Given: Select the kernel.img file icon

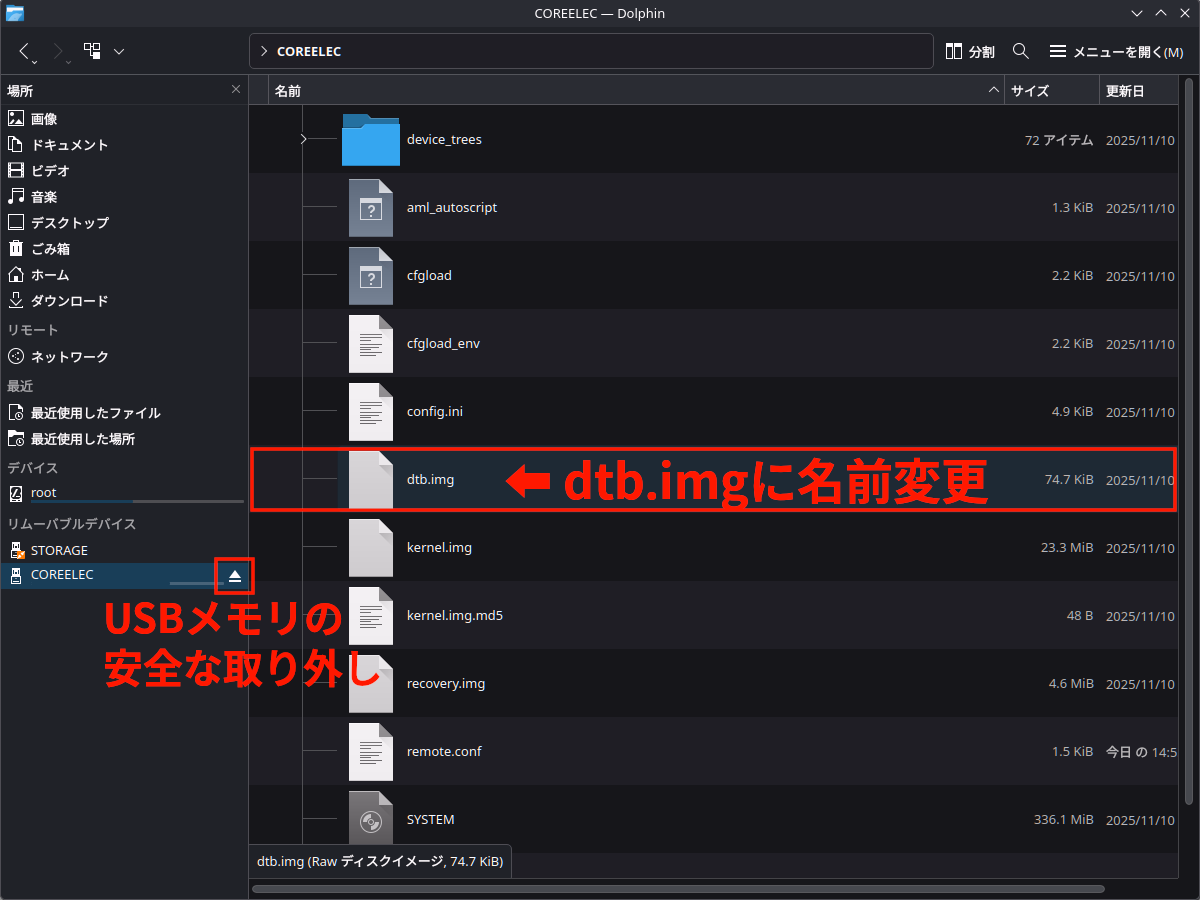Looking at the screenshot, I should (x=370, y=547).
